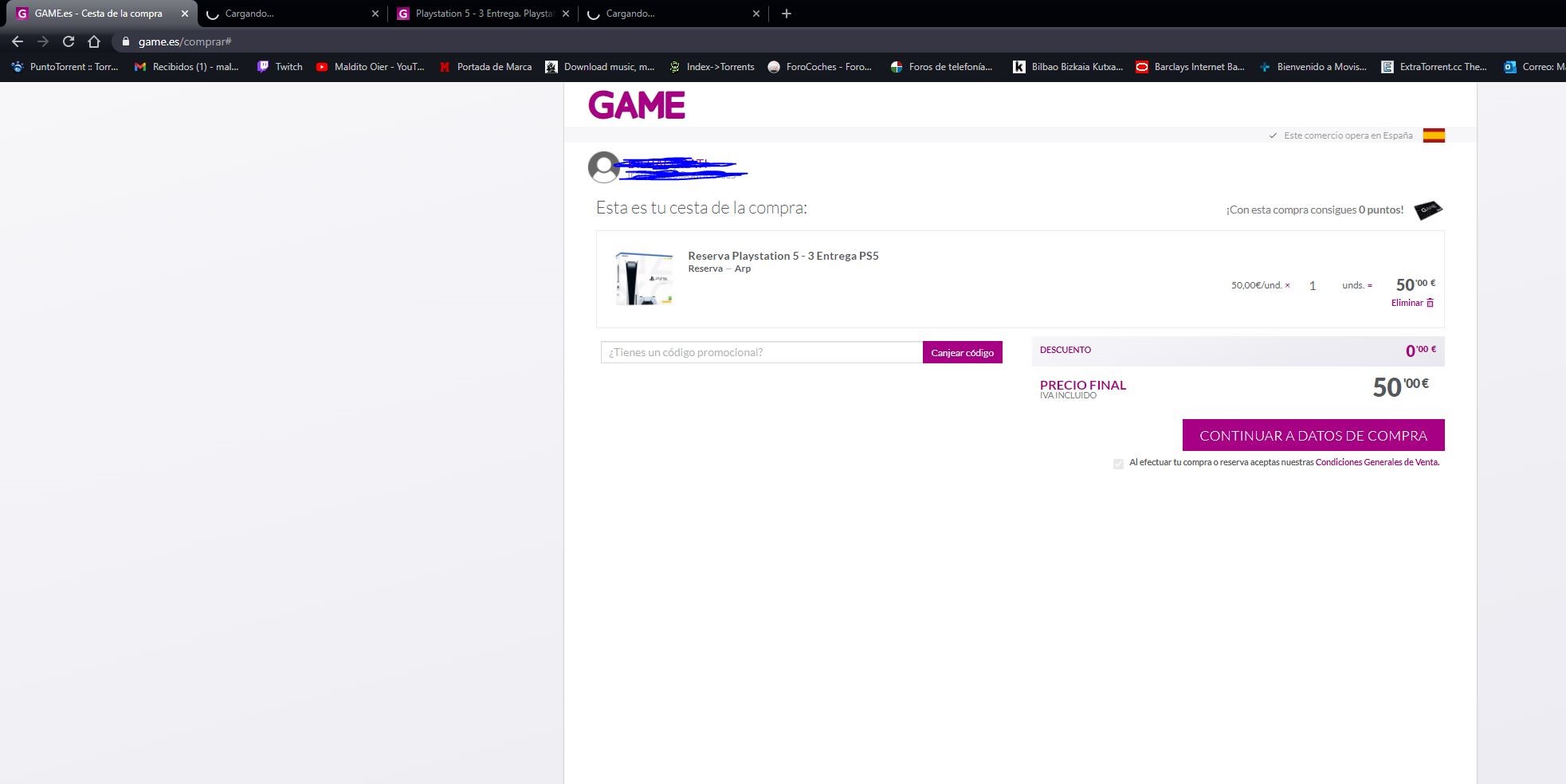Screen dimensions: 1566x784
Task: Open a new browser tab
Action: coord(787,14)
